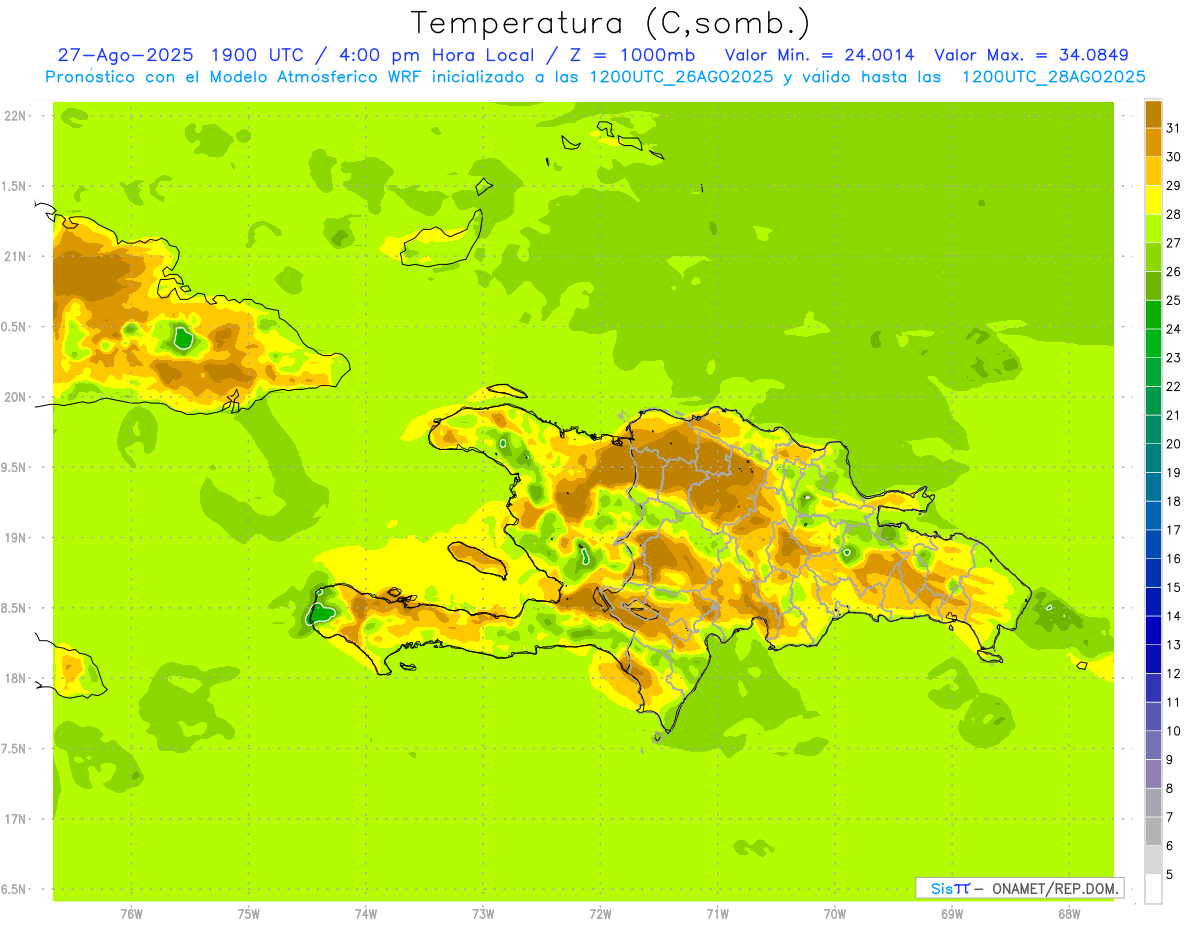Click the yellow swatch between 28 and 29
The image size is (1200, 927).
point(1153,200)
